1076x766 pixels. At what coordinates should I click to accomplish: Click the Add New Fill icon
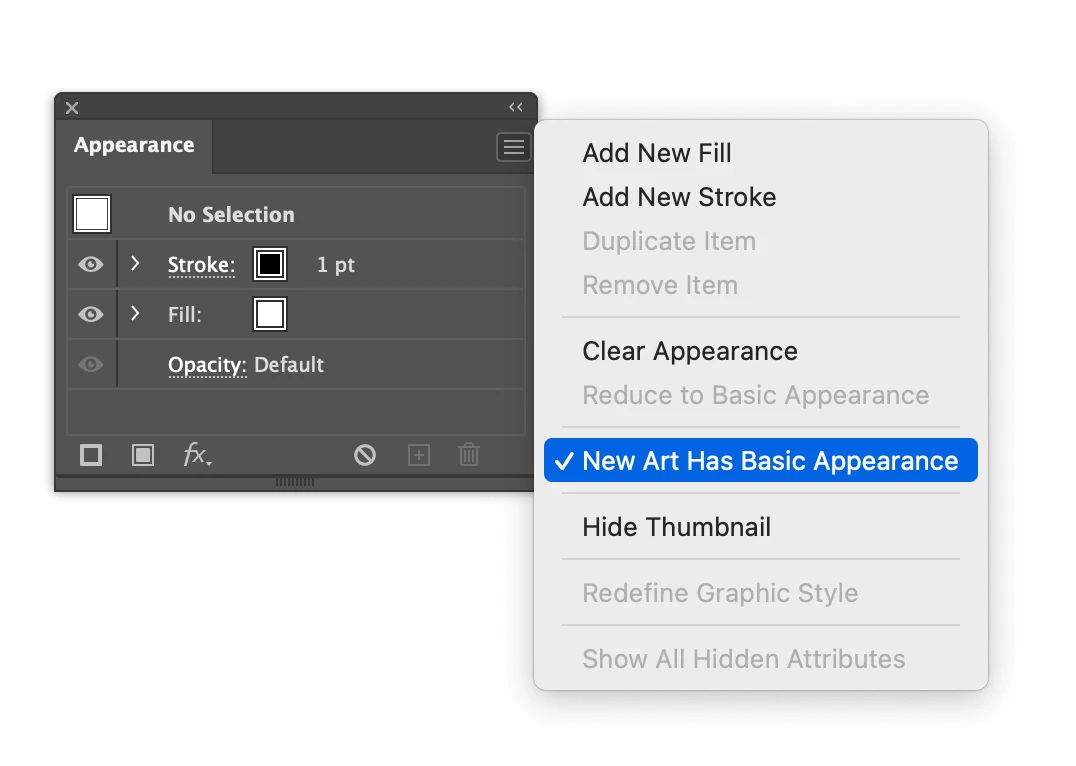pos(143,455)
